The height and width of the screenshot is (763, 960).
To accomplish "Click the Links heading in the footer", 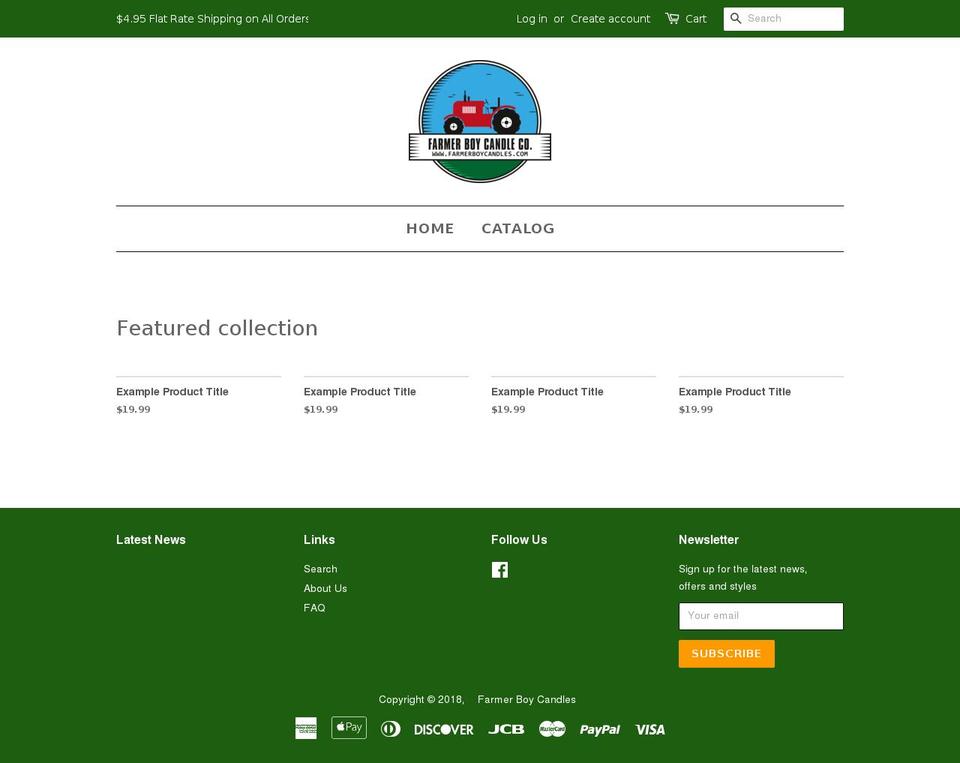I will click(319, 539).
